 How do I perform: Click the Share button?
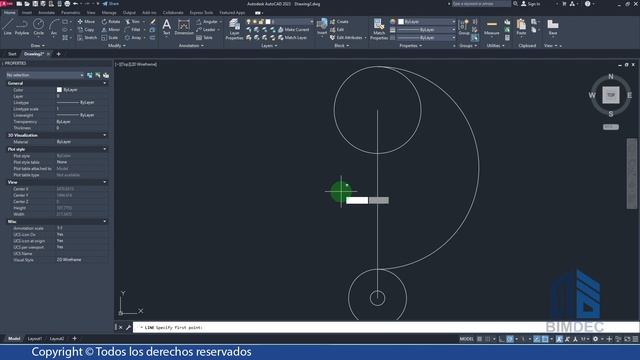pos(111,4)
